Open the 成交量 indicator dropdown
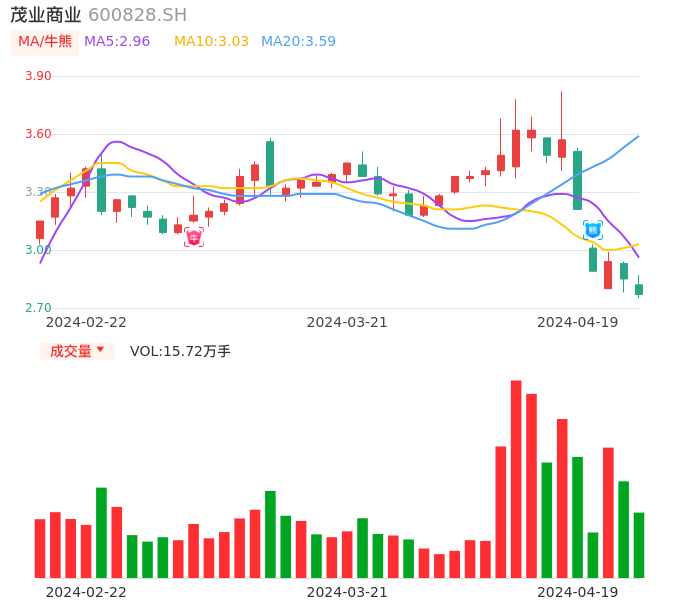Viewport: 686px width, 606px height. point(77,351)
